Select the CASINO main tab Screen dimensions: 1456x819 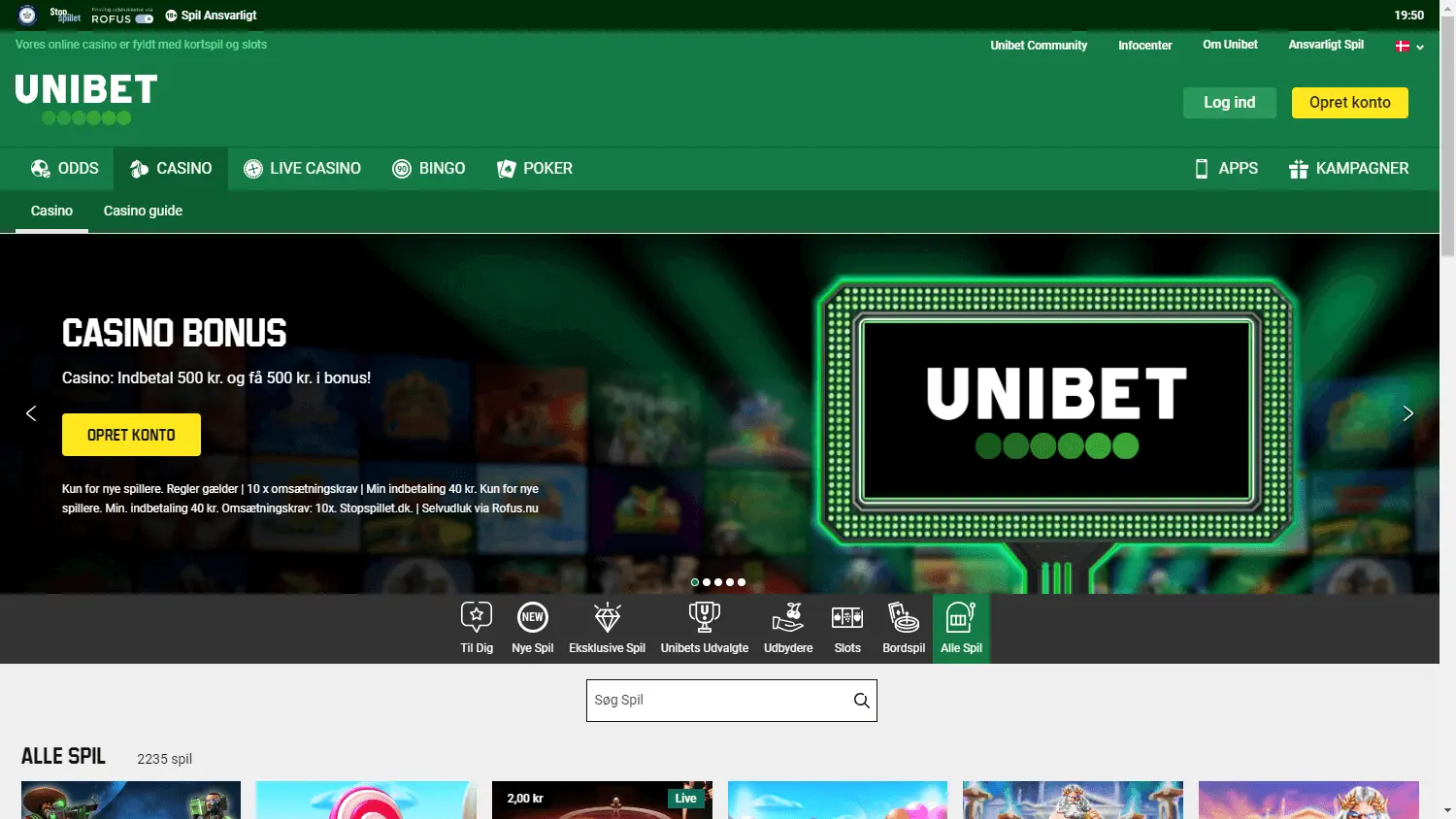click(171, 169)
